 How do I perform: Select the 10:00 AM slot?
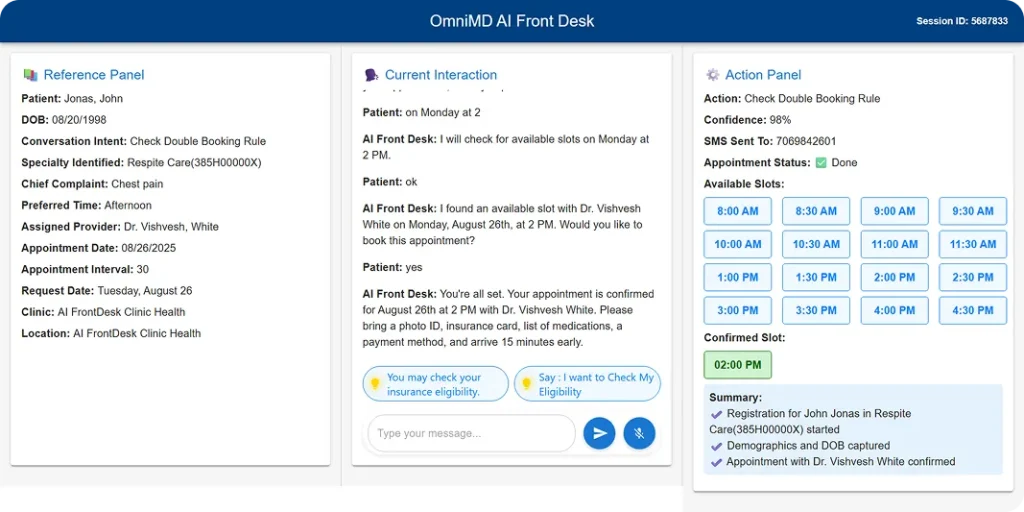click(x=737, y=244)
